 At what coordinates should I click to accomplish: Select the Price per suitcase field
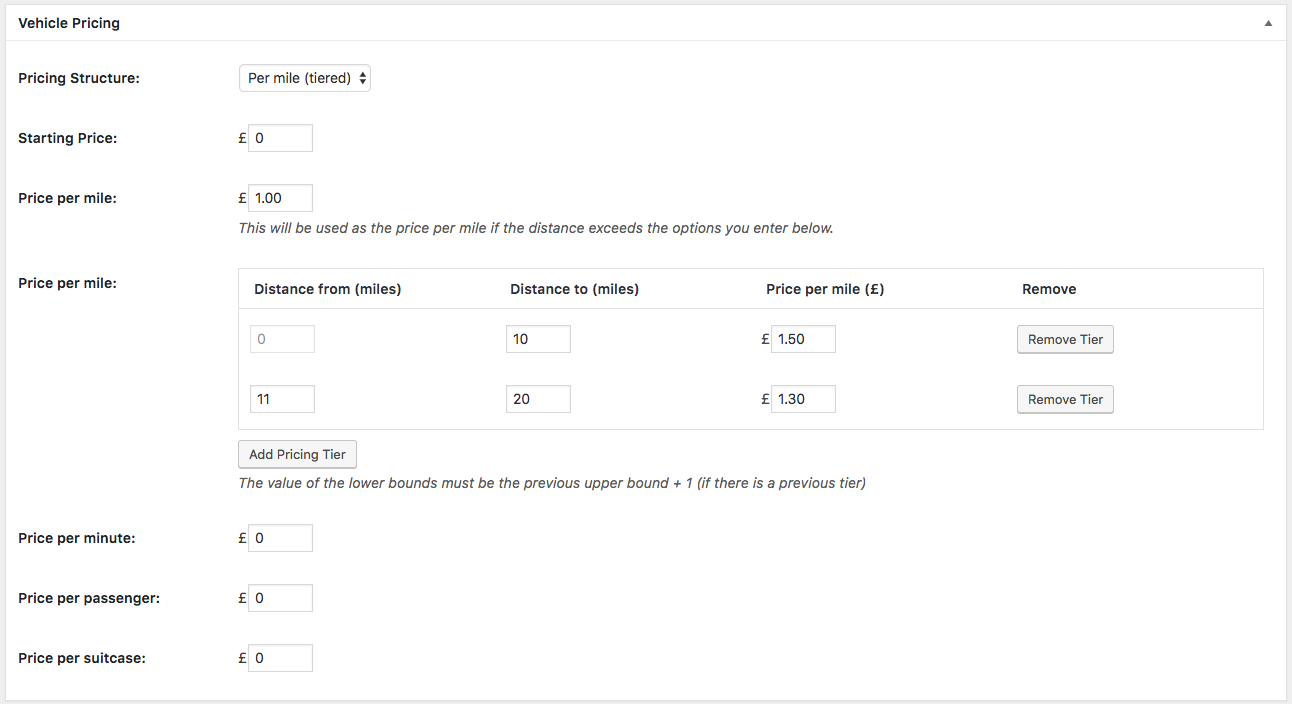click(280, 657)
